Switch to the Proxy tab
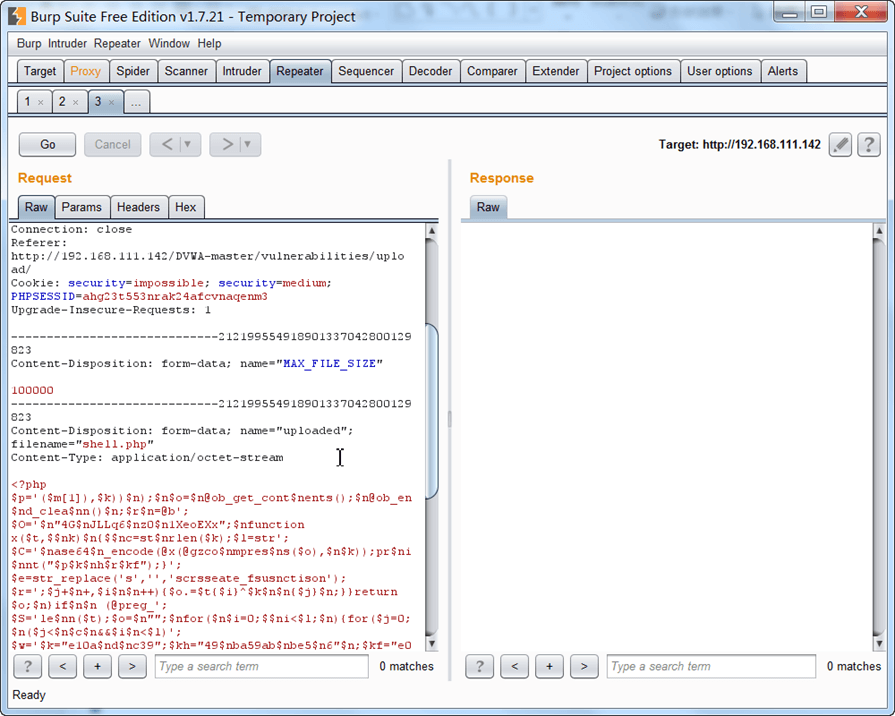The height and width of the screenshot is (716, 895). pyautogui.click(x=86, y=71)
